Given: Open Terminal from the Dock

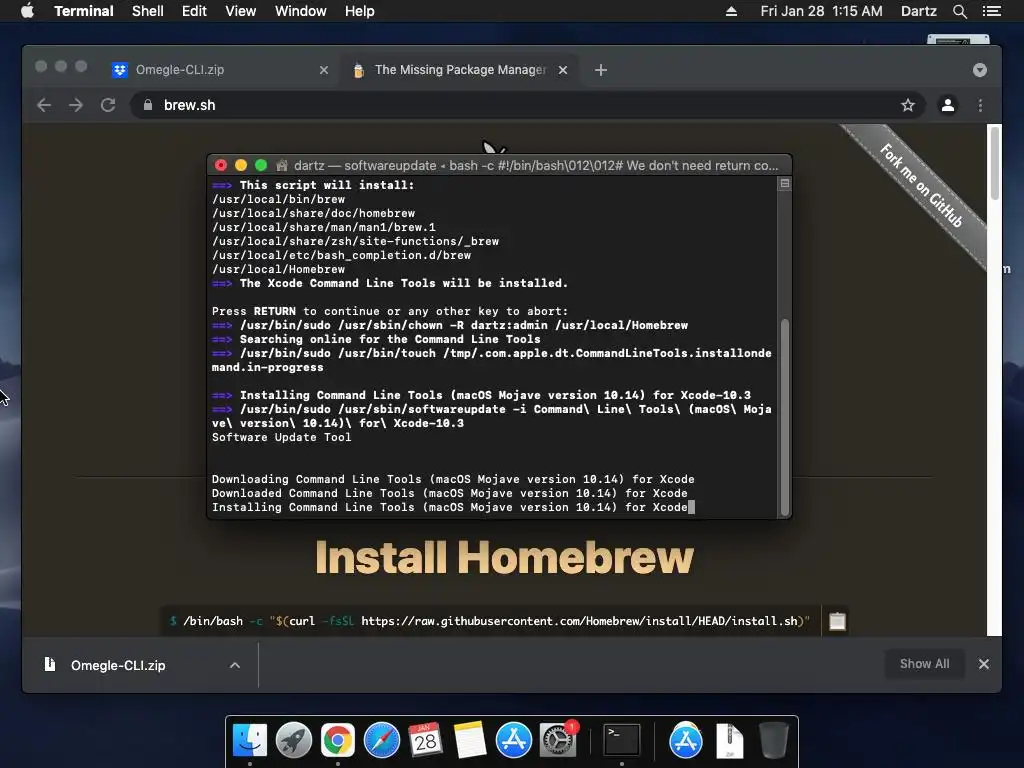Looking at the screenshot, I should pos(621,741).
